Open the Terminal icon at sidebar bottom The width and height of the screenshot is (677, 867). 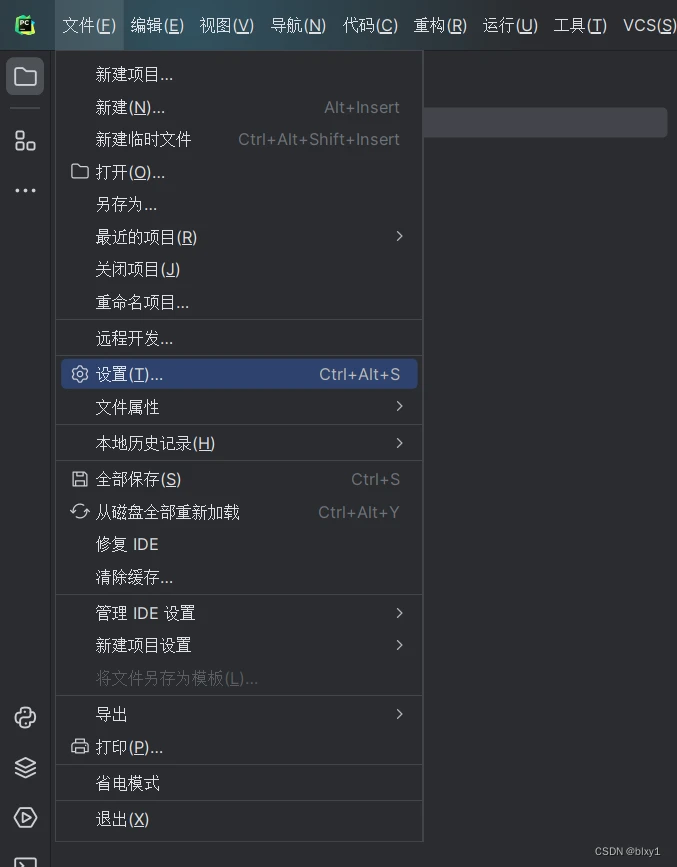coord(25,861)
